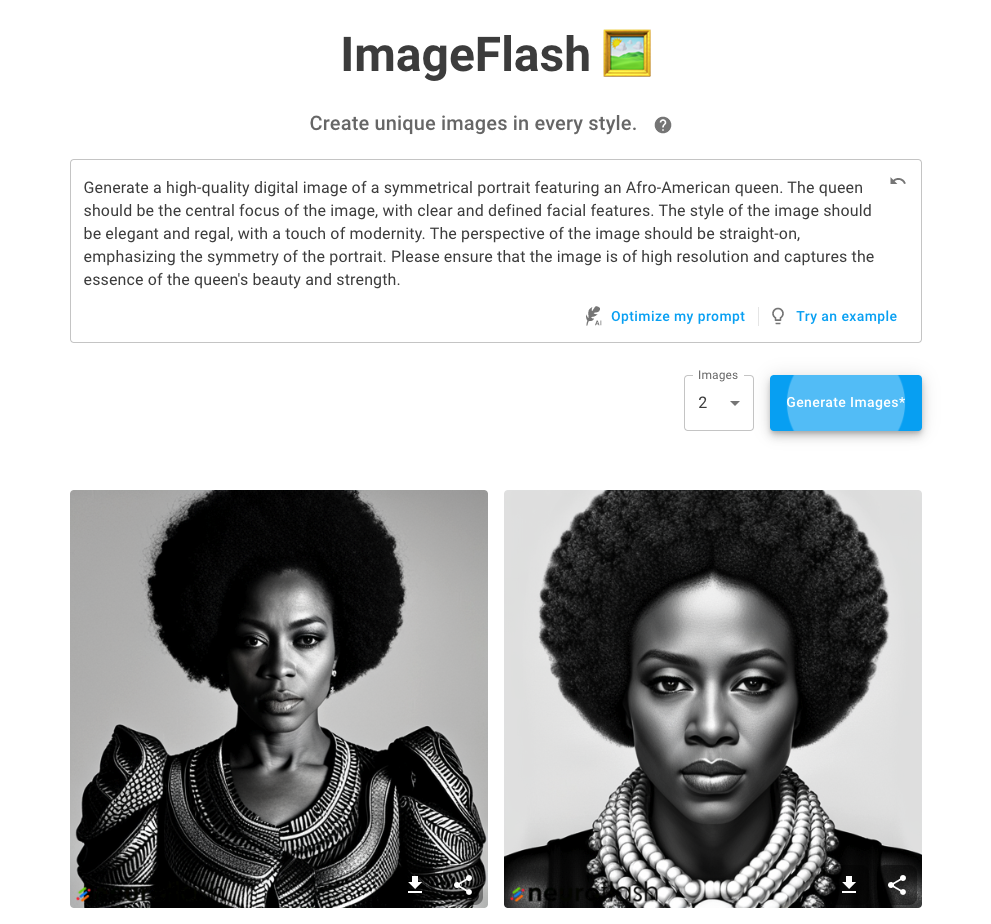Open the right generated portrait thumbnail

coord(712,699)
